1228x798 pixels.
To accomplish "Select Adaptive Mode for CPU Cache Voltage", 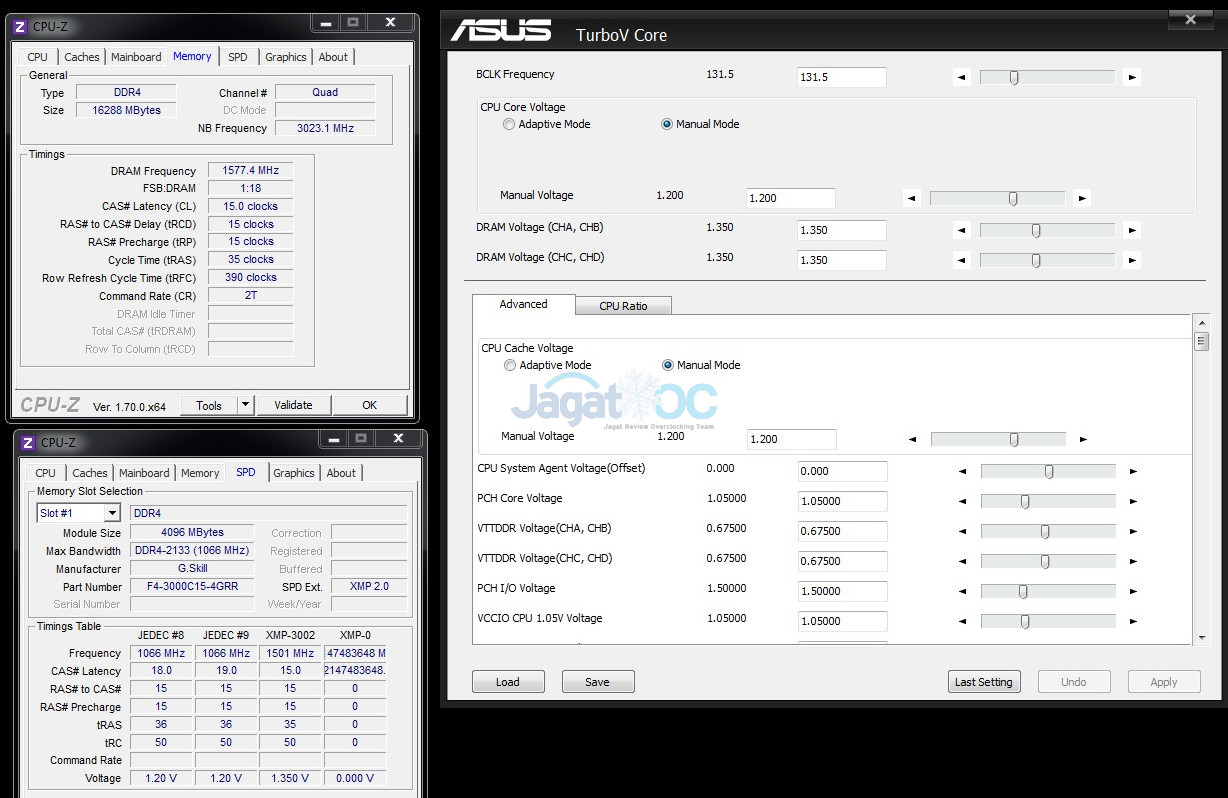I will pyautogui.click(x=510, y=366).
